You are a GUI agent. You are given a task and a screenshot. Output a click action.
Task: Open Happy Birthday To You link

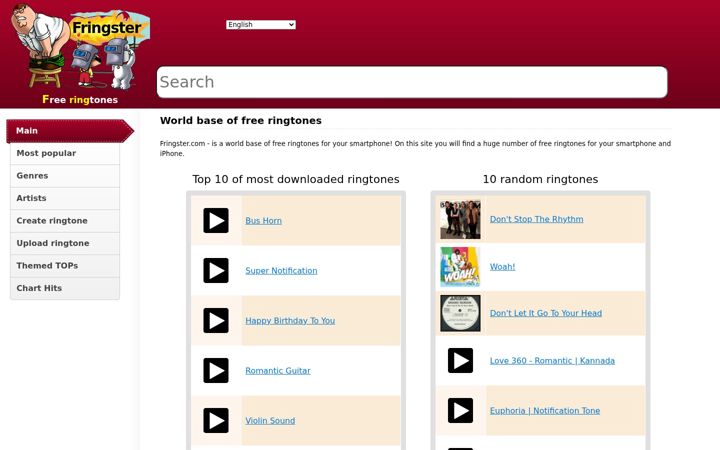(290, 321)
